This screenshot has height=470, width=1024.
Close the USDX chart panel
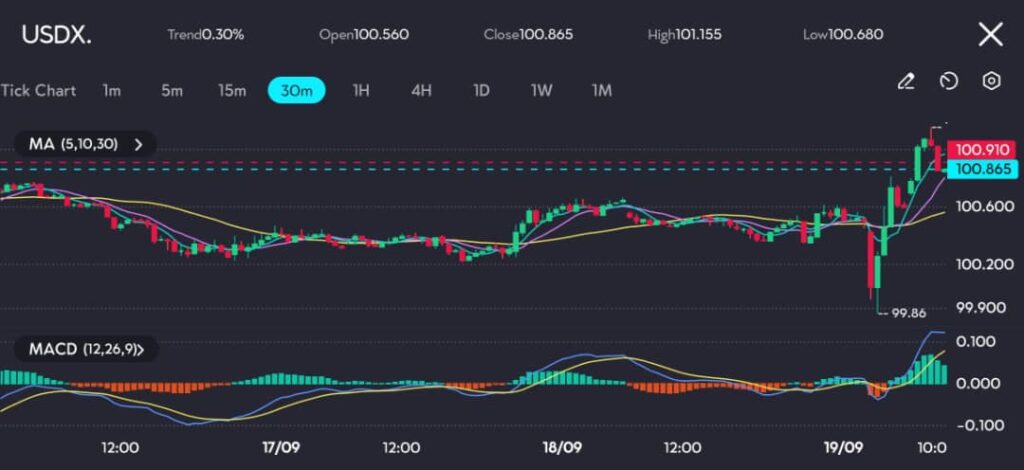click(990, 35)
